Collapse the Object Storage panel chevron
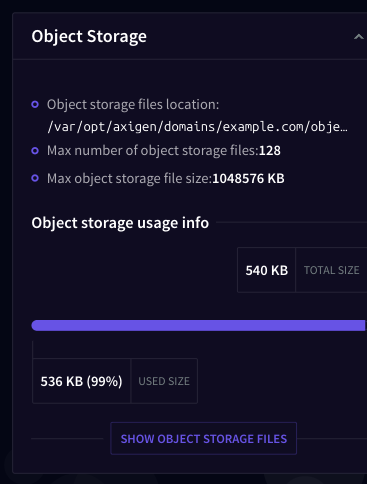This screenshot has width=367, height=484. click(x=358, y=37)
